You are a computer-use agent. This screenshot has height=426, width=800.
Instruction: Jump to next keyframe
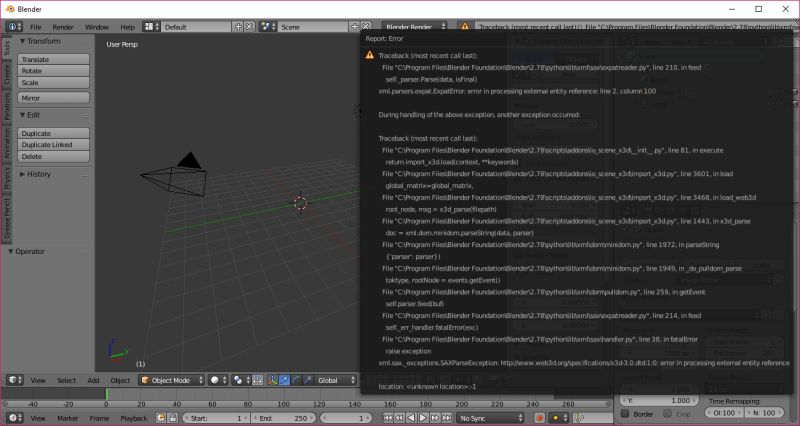435,418
